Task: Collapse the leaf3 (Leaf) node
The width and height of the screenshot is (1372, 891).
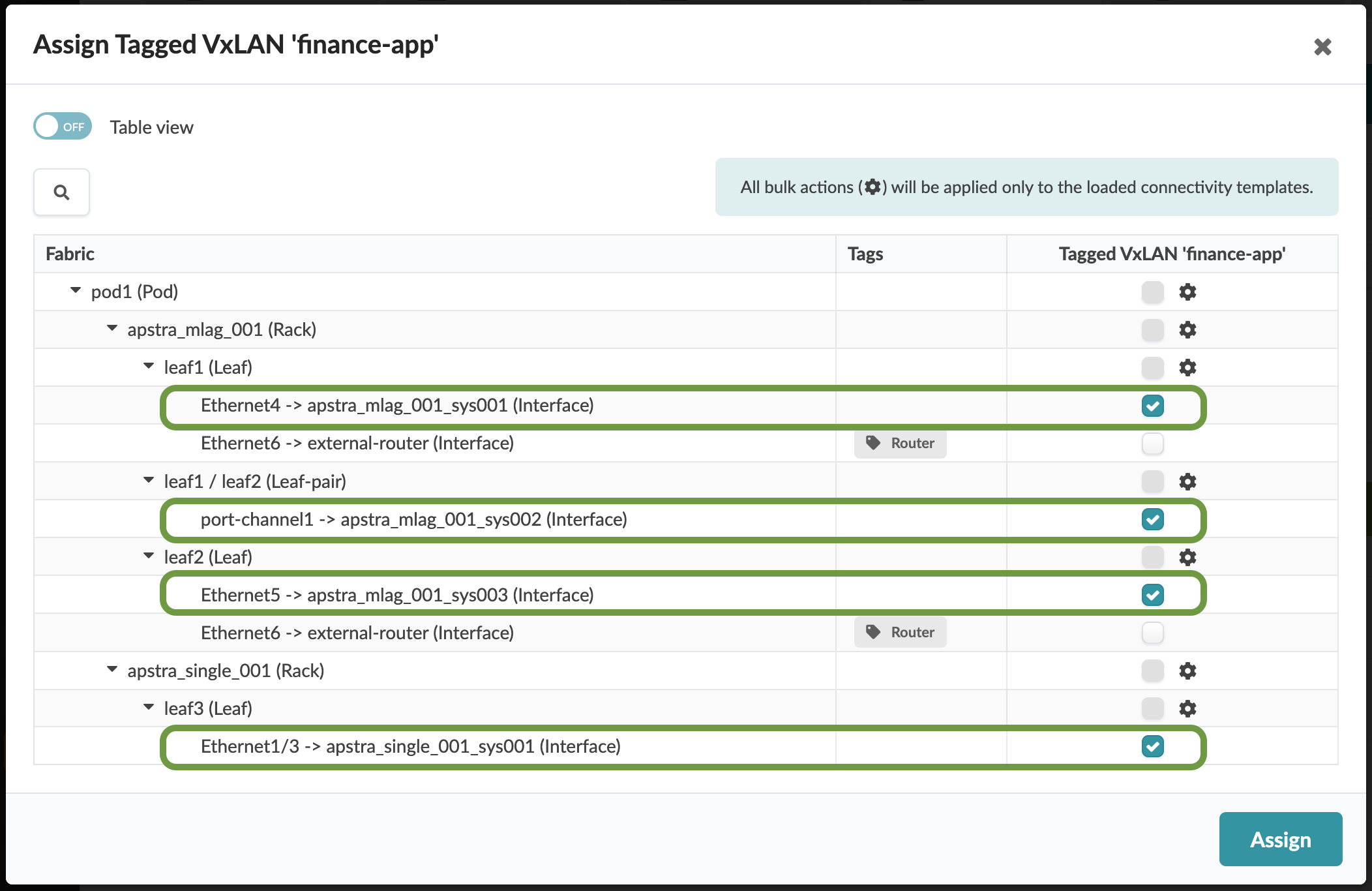Action: [149, 707]
